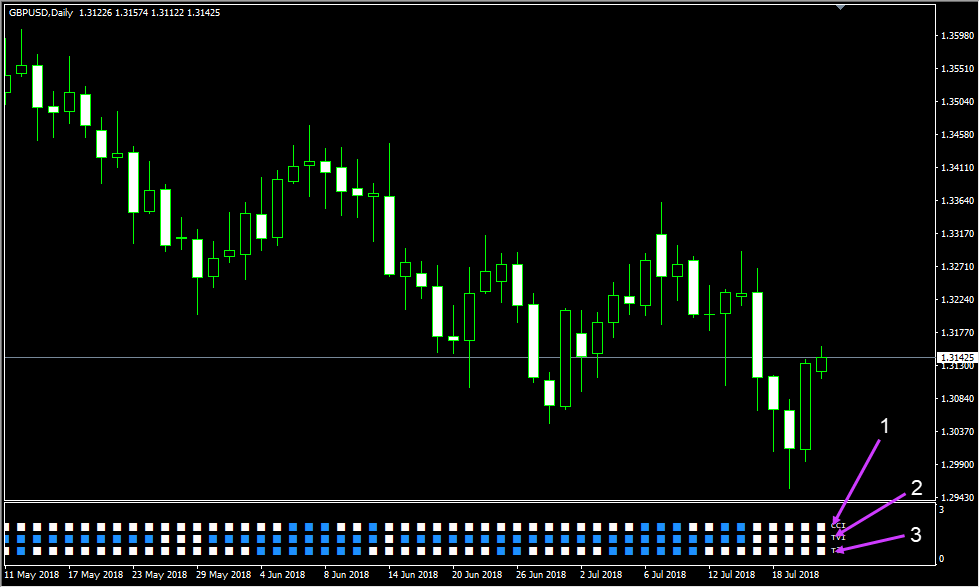
Task: Select the 4 Jun 2018 date label
Action: (x=282, y=575)
